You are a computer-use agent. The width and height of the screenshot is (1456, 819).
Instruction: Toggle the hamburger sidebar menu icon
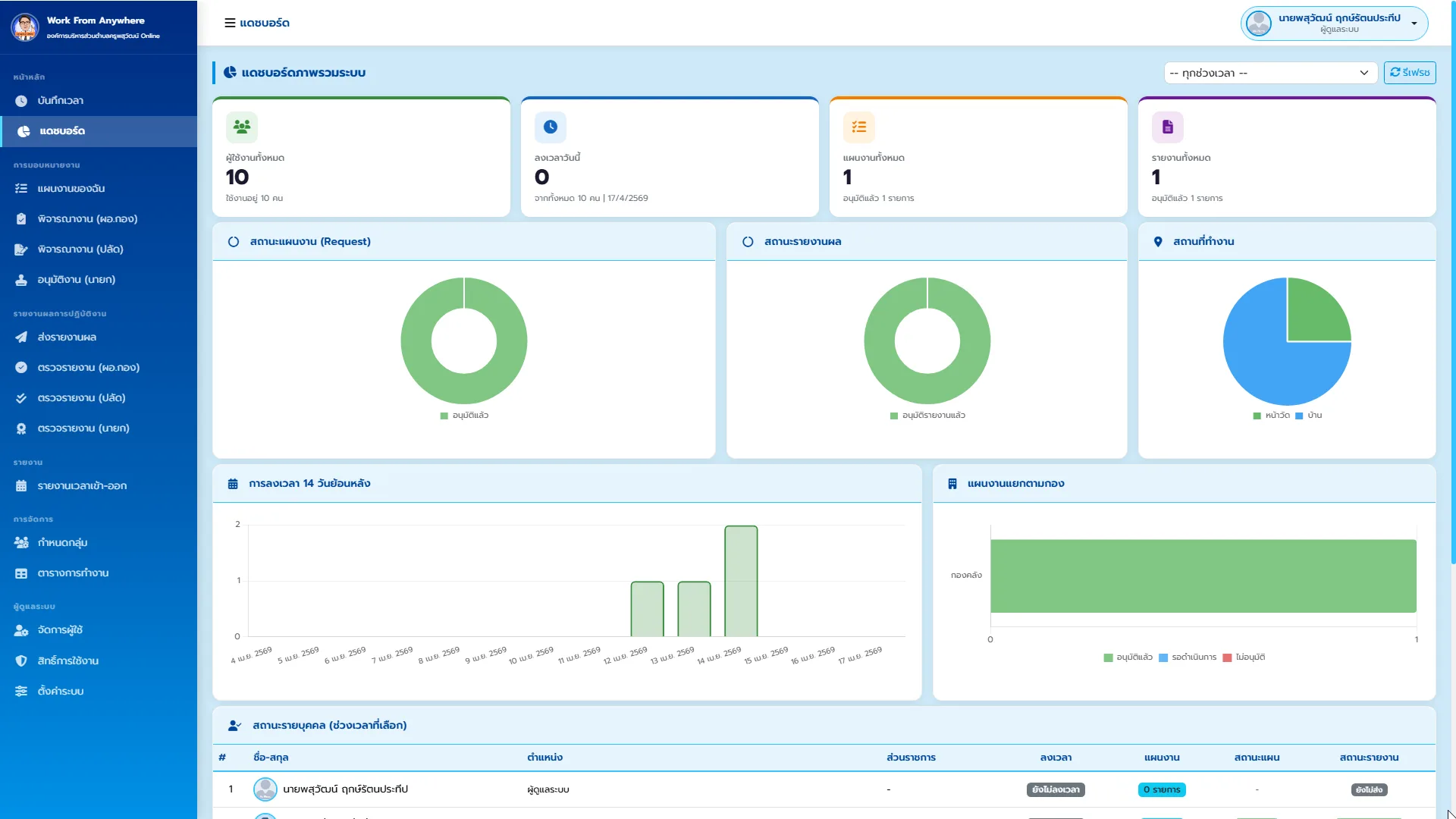(x=230, y=23)
